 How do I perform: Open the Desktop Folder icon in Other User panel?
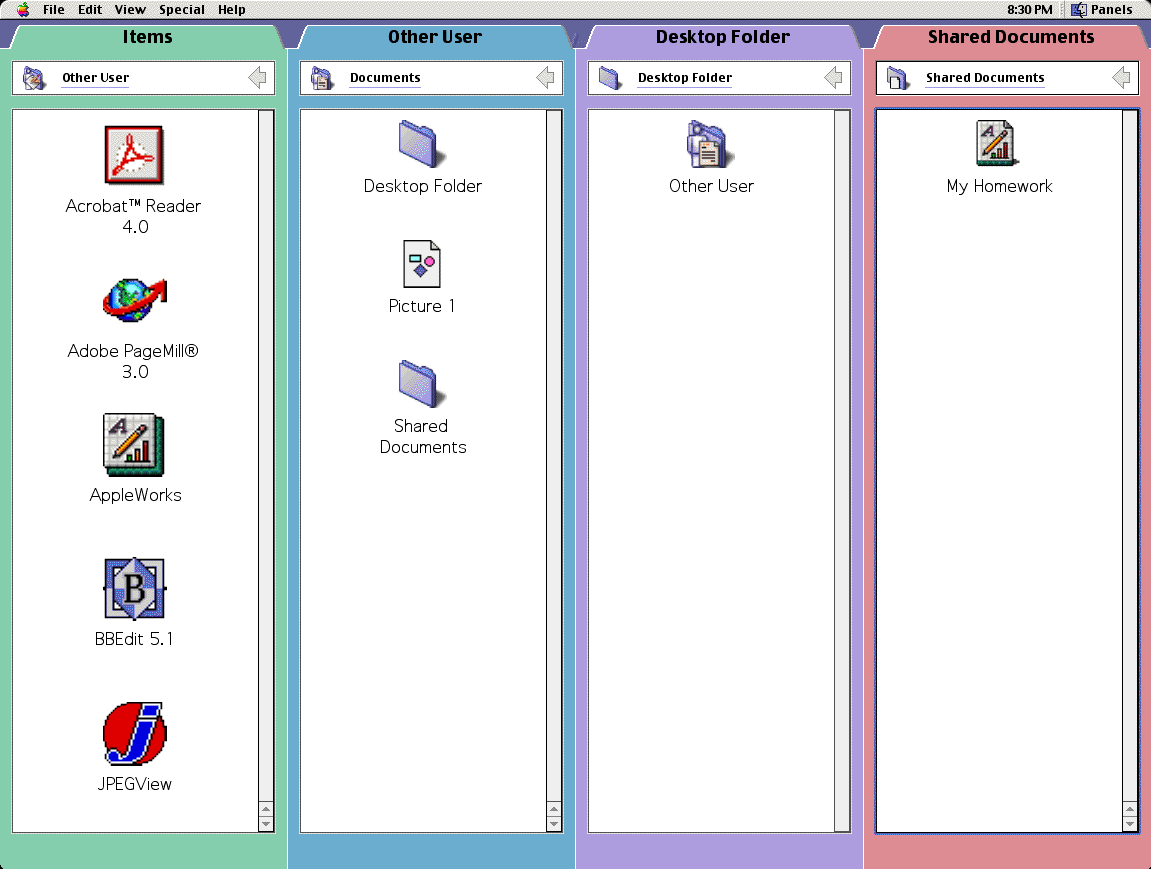click(x=421, y=144)
